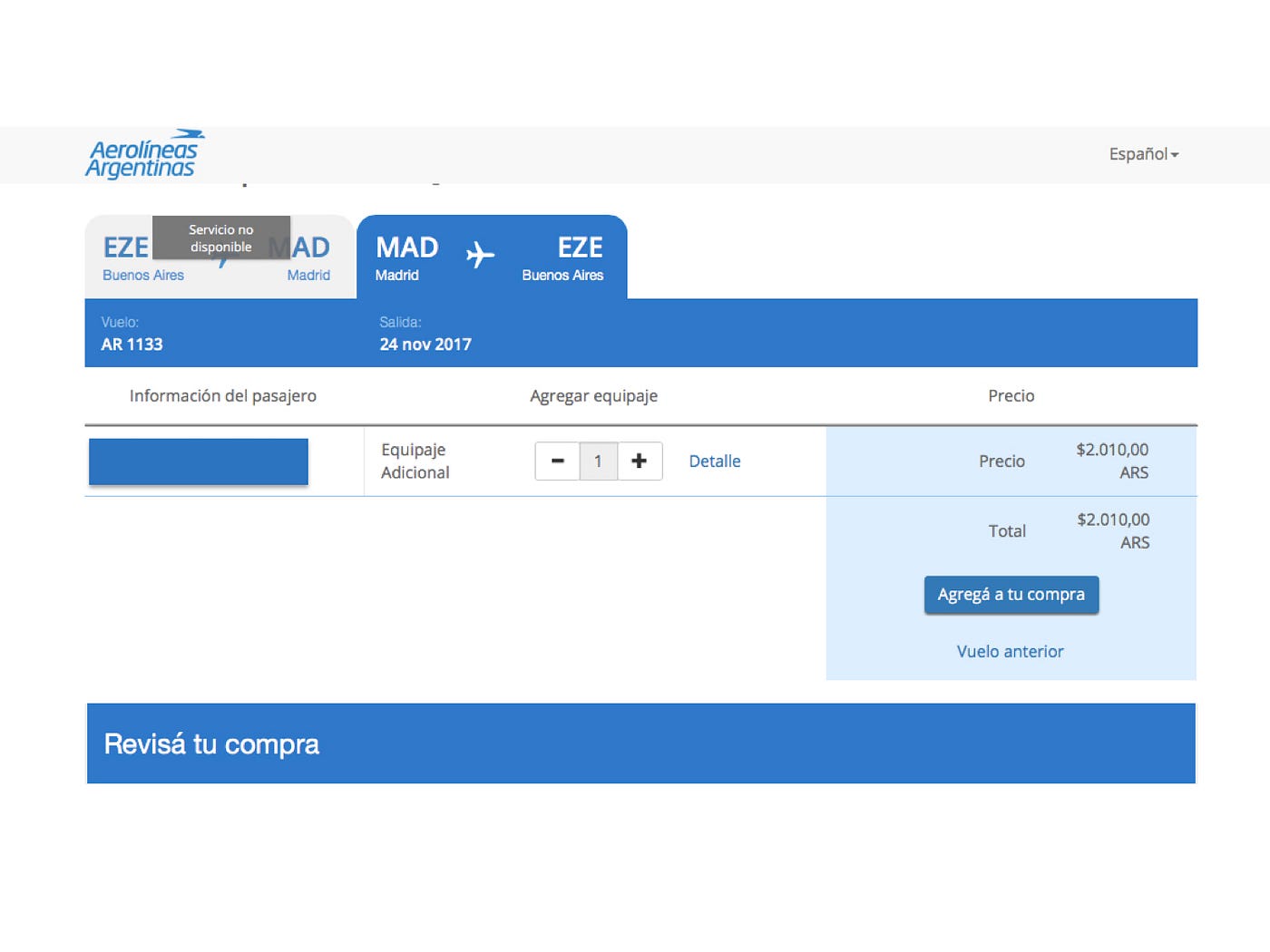
Task: Click the Agregar equipaje column header
Action: pos(594,395)
